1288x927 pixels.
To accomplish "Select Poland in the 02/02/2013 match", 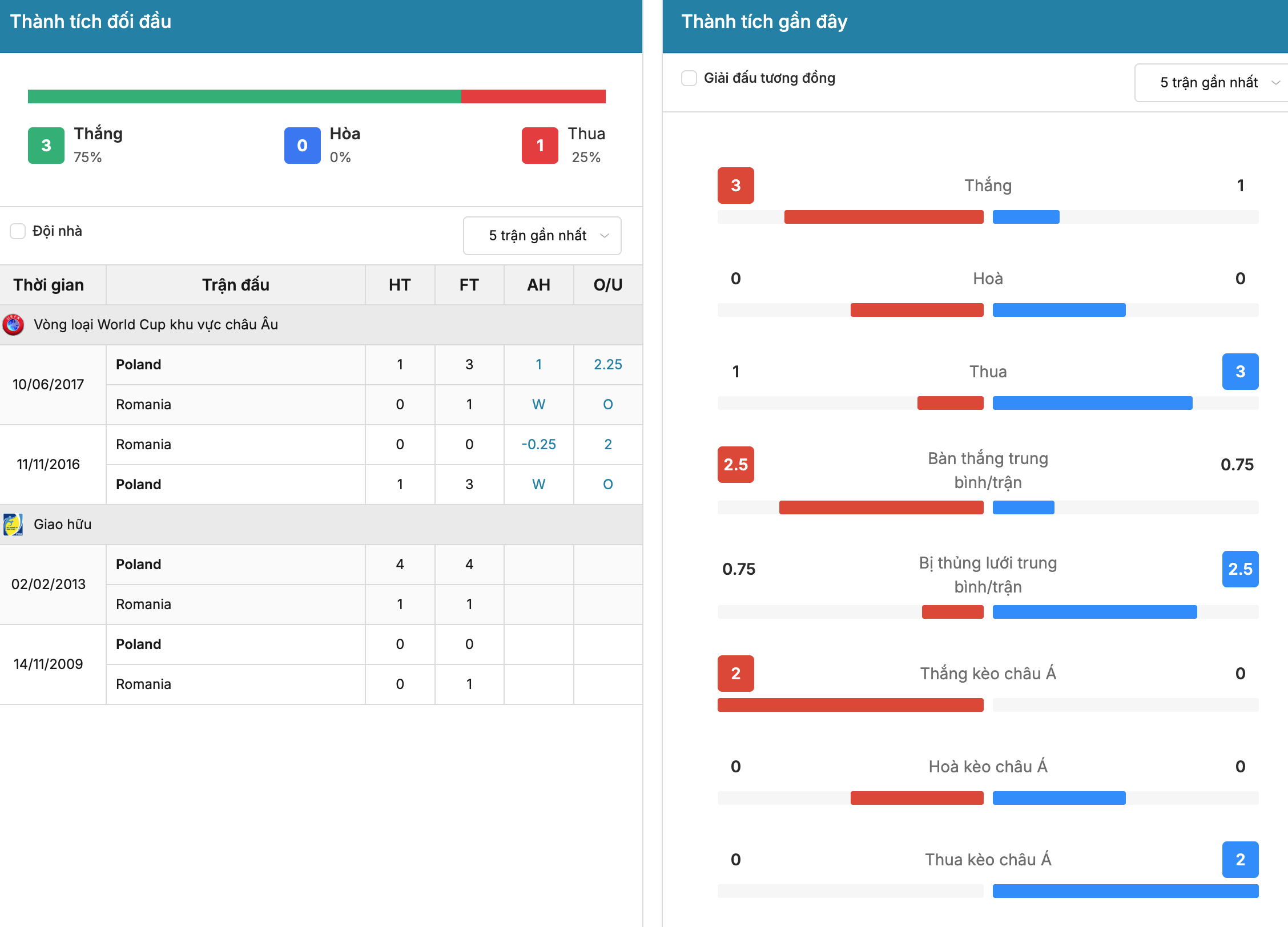I will tap(139, 564).
